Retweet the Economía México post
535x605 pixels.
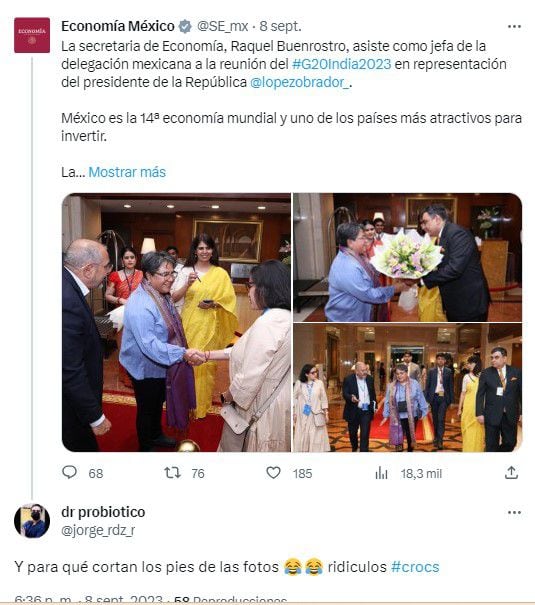coord(172,472)
